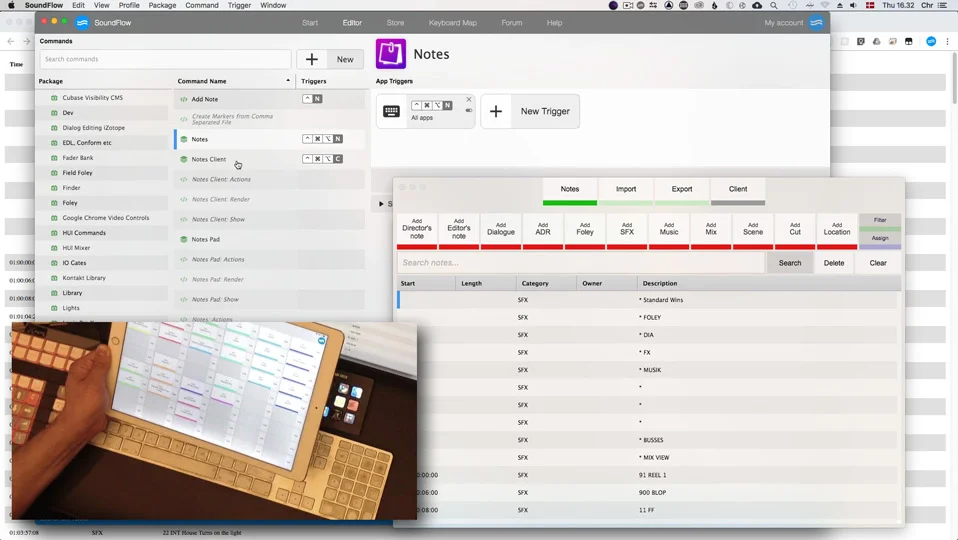Remove the All apps trigger via X
Screen dimensions: 958x540
469,99
